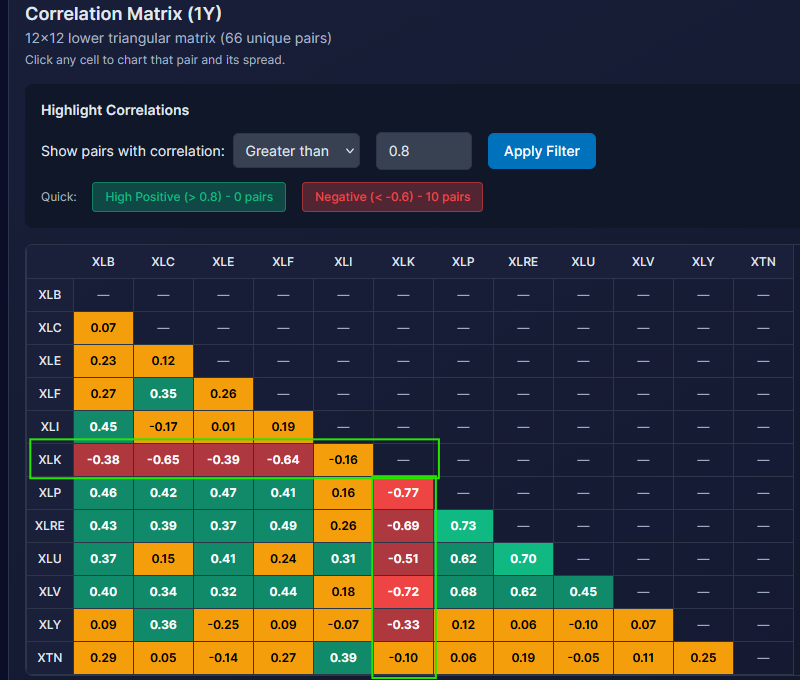Image resolution: width=800 pixels, height=680 pixels.
Task: Select the XLI–XLC cell showing -0.17
Action: [163, 427]
